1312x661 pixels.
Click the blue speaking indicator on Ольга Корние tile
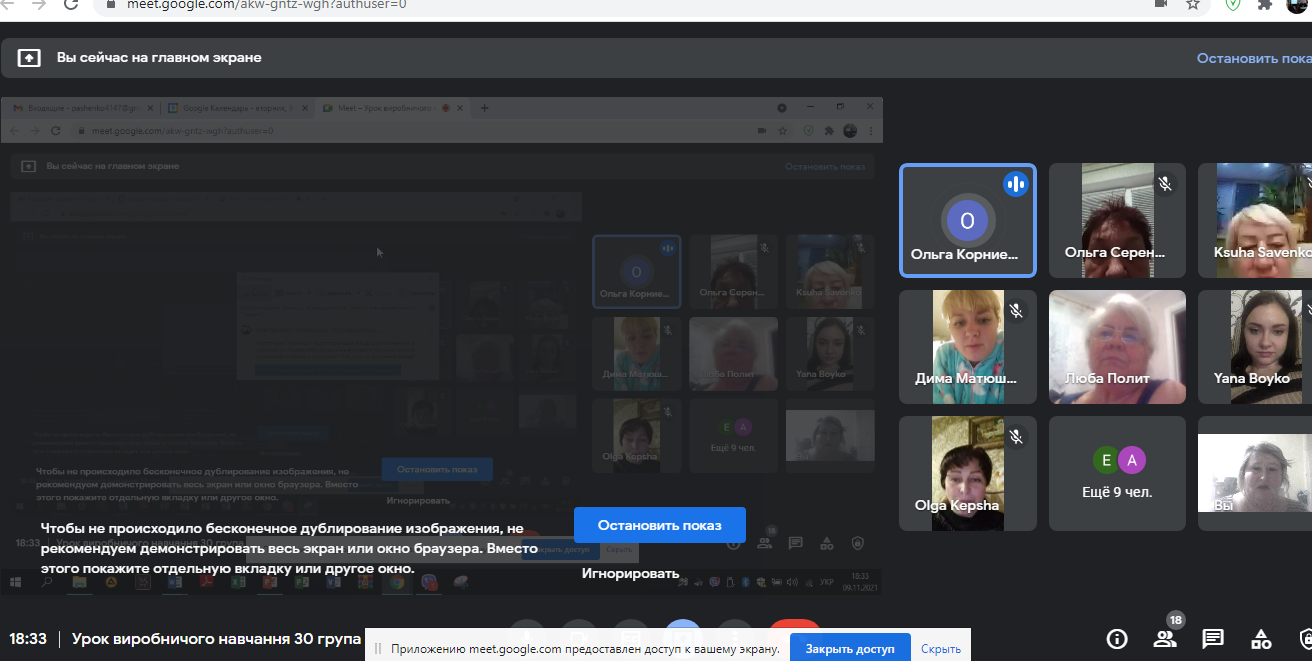point(1016,184)
